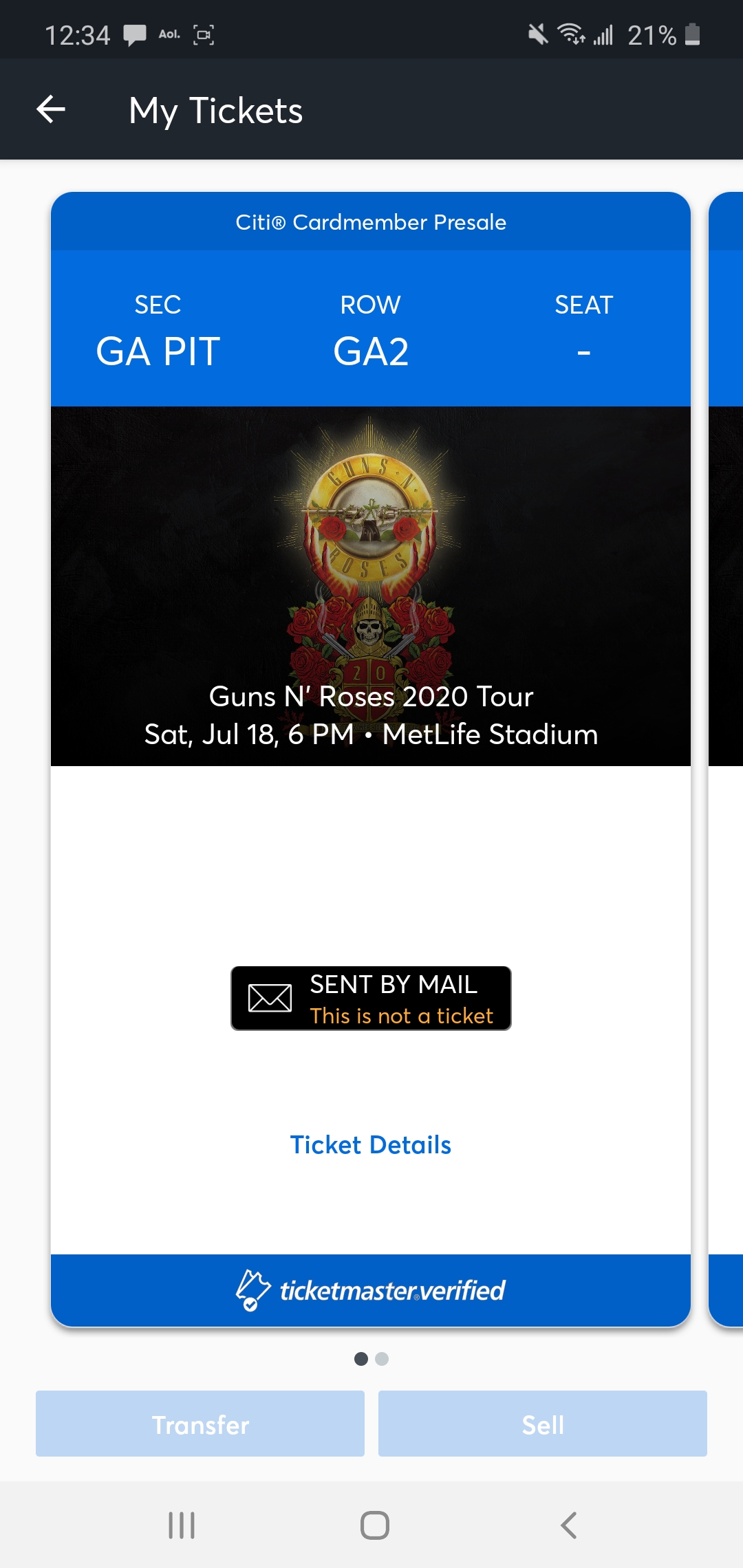The image size is (743, 1568).
Task: Tap the Sell button
Action: [x=542, y=1424]
